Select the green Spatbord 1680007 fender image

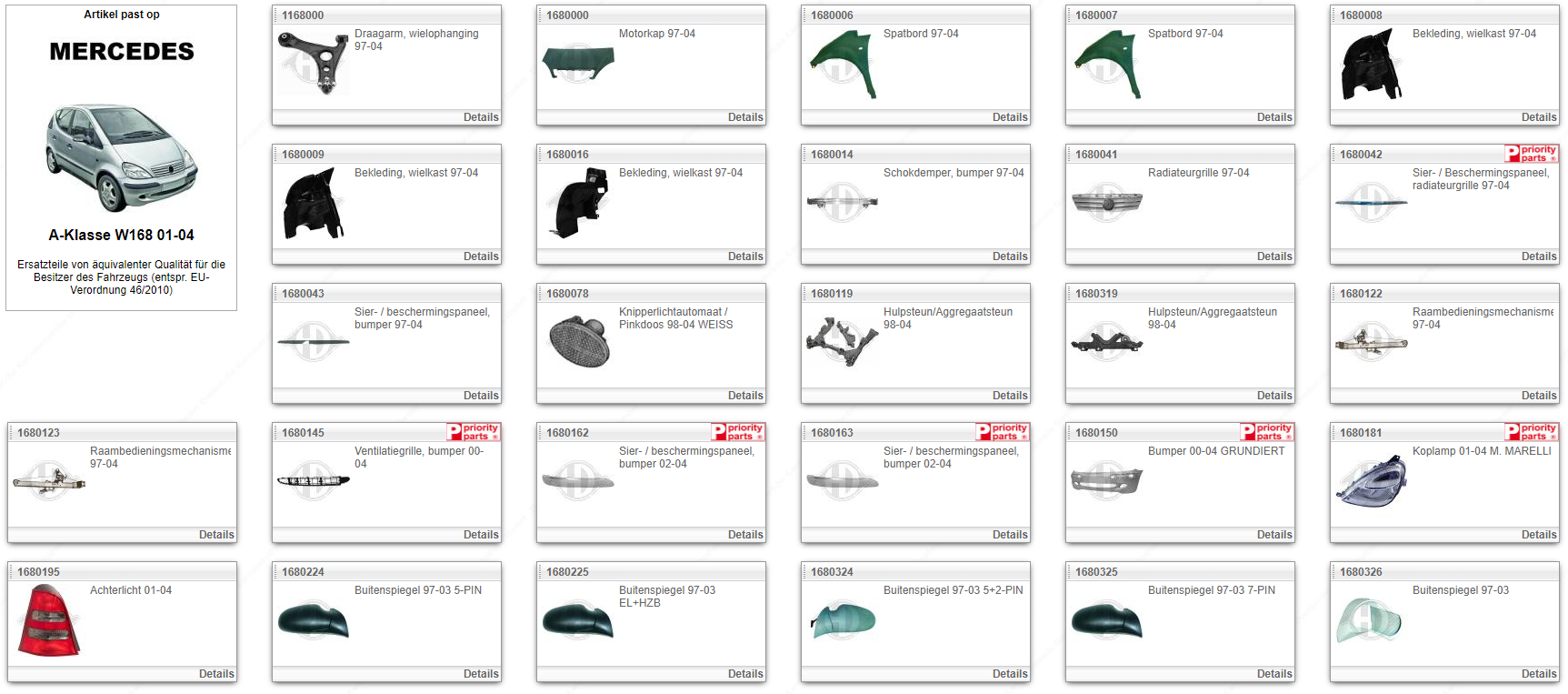coord(1107,64)
